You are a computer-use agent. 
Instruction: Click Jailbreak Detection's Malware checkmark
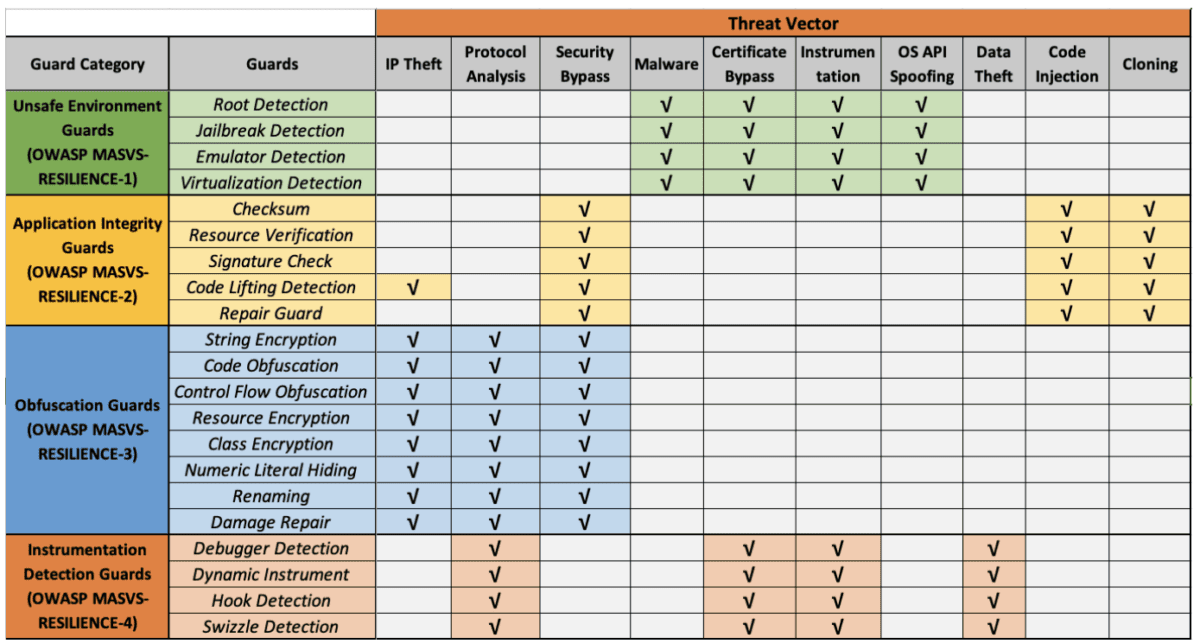[x=666, y=131]
